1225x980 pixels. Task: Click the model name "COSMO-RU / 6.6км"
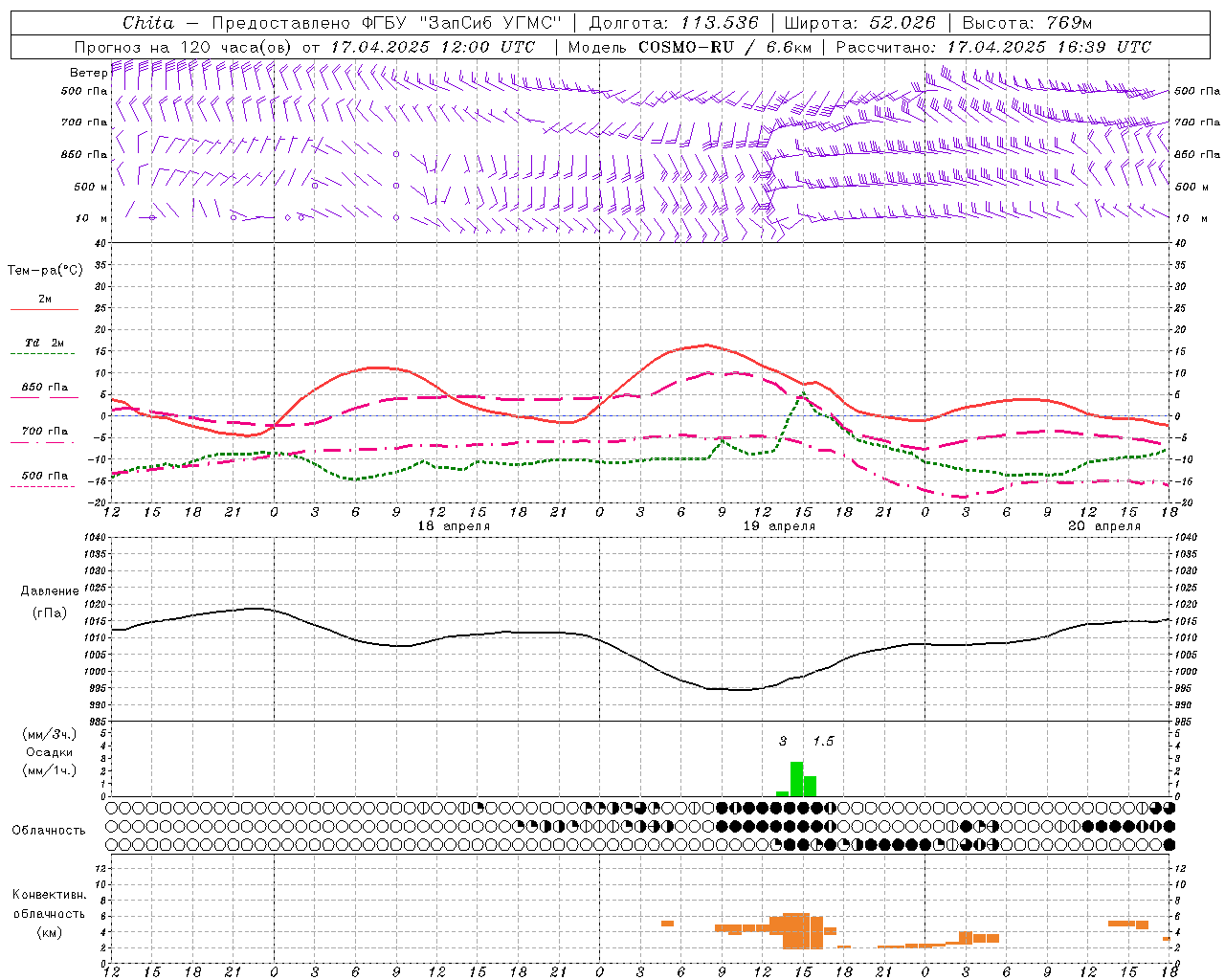(725, 47)
